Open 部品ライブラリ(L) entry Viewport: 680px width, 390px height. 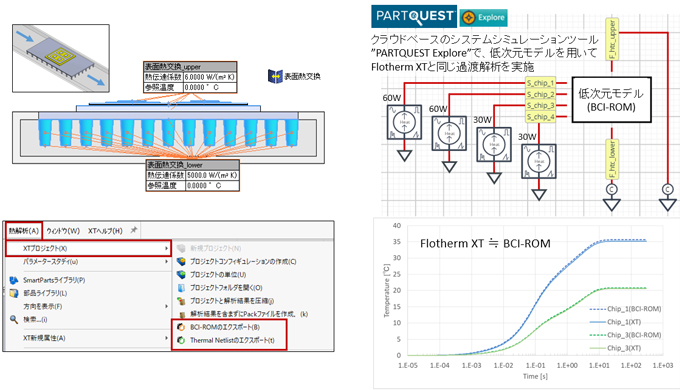[x=45, y=293]
